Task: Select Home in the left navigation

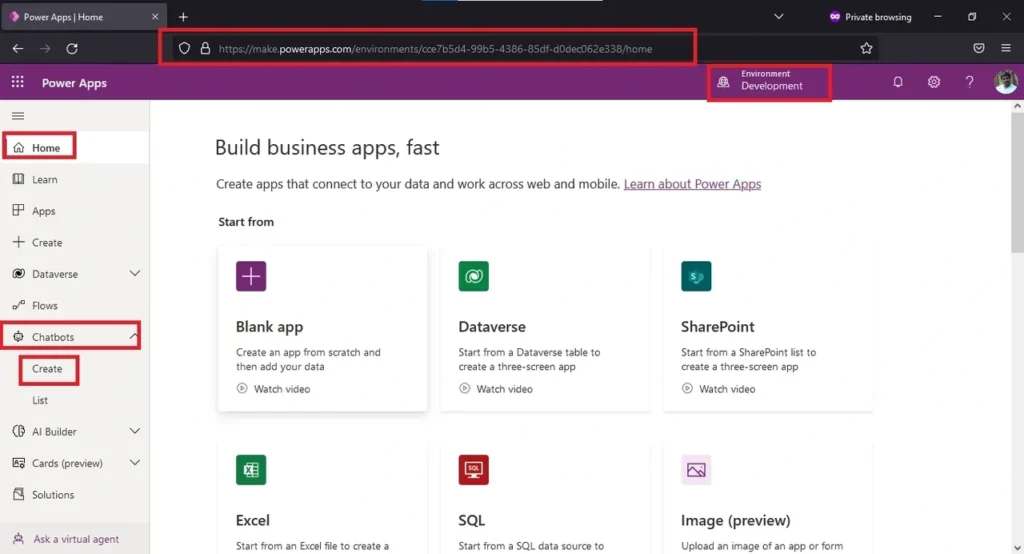Action: coord(74,148)
